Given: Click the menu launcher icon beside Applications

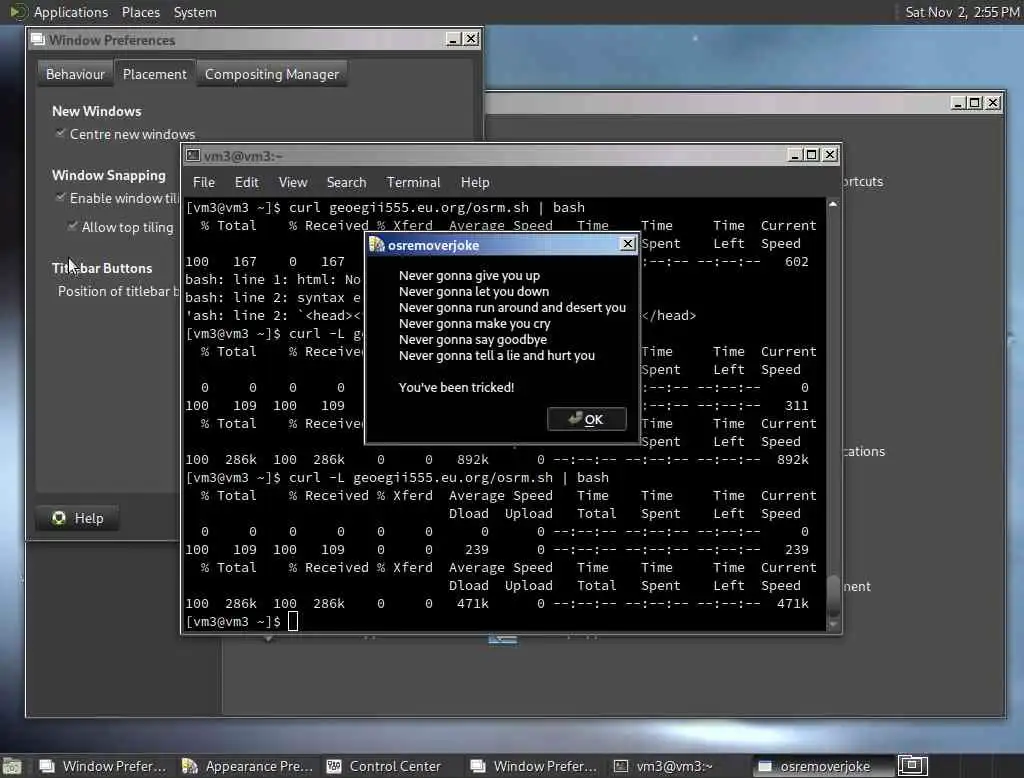Looking at the screenshot, I should pos(18,12).
